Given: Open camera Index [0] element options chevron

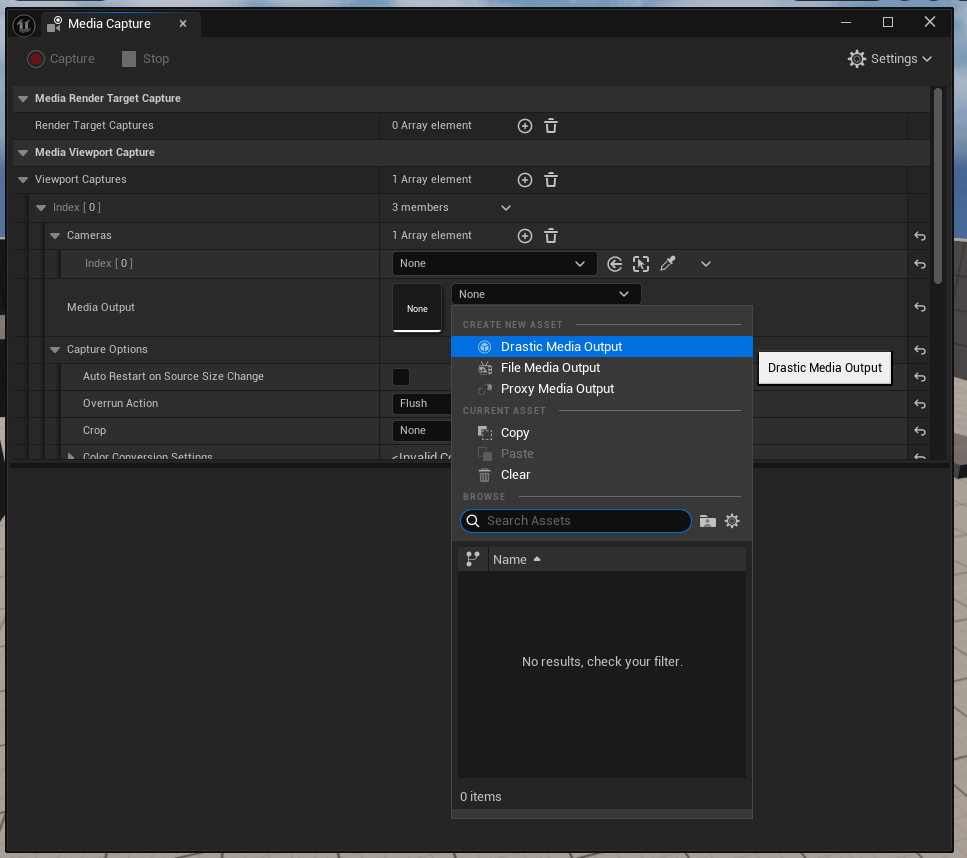Looking at the screenshot, I should tap(706, 264).
